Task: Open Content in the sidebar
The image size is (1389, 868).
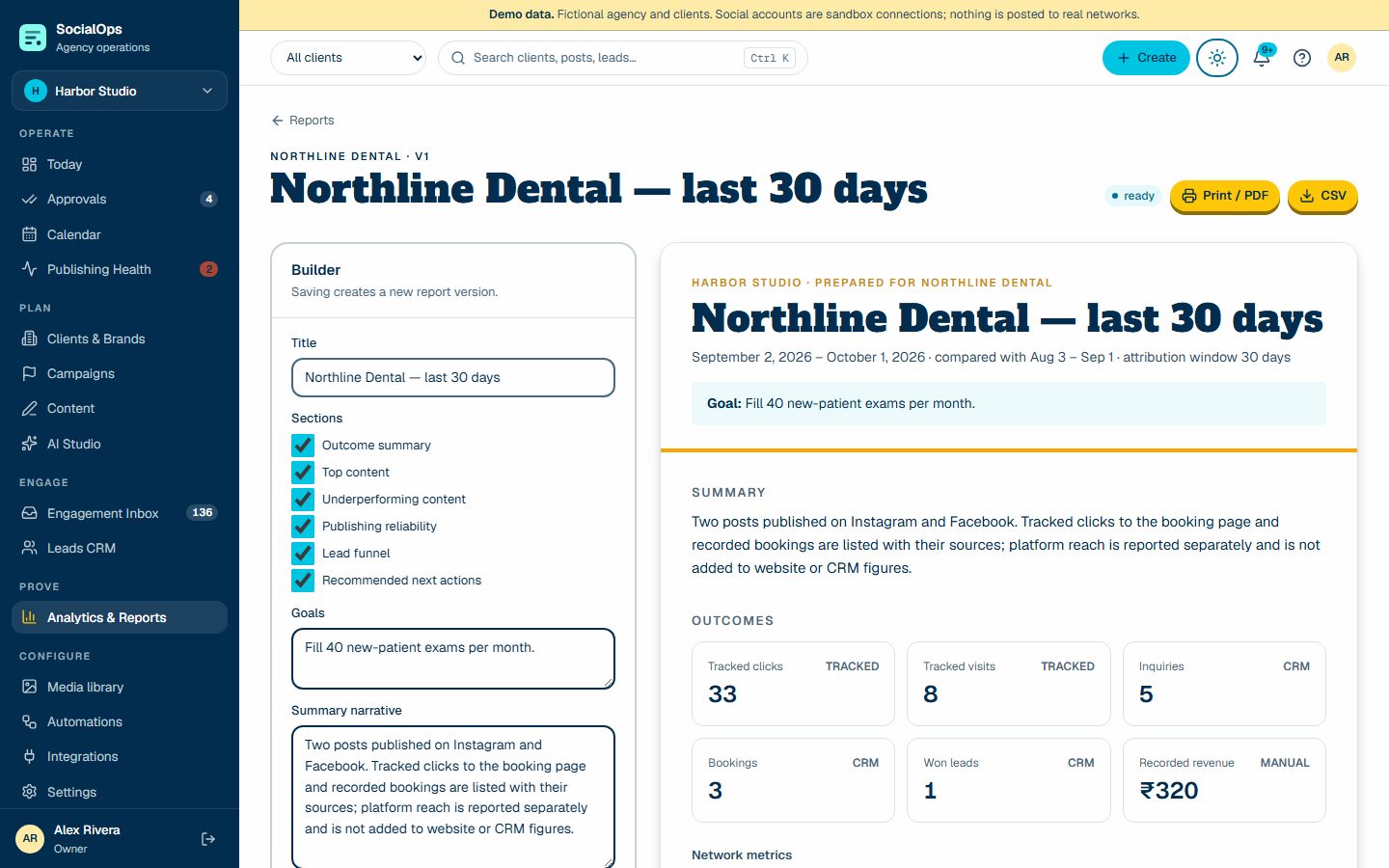Action: click(x=120, y=409)
